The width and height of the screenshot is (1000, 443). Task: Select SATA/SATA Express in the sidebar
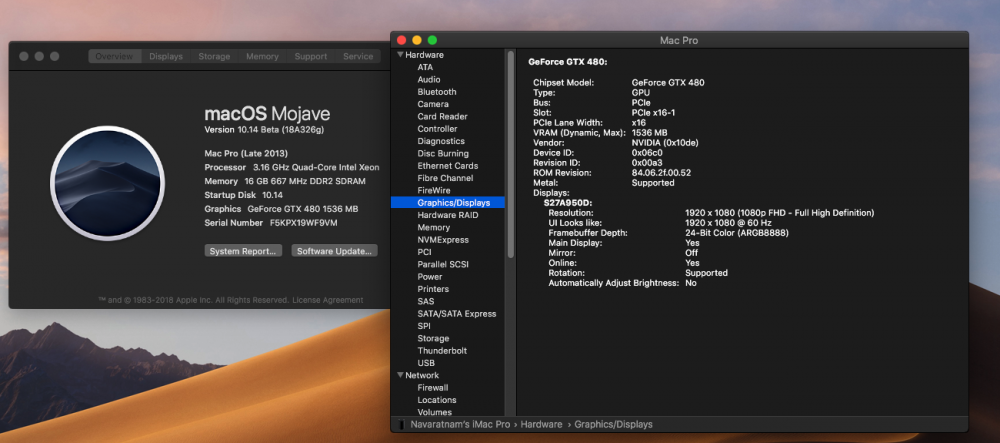(457, 314)
